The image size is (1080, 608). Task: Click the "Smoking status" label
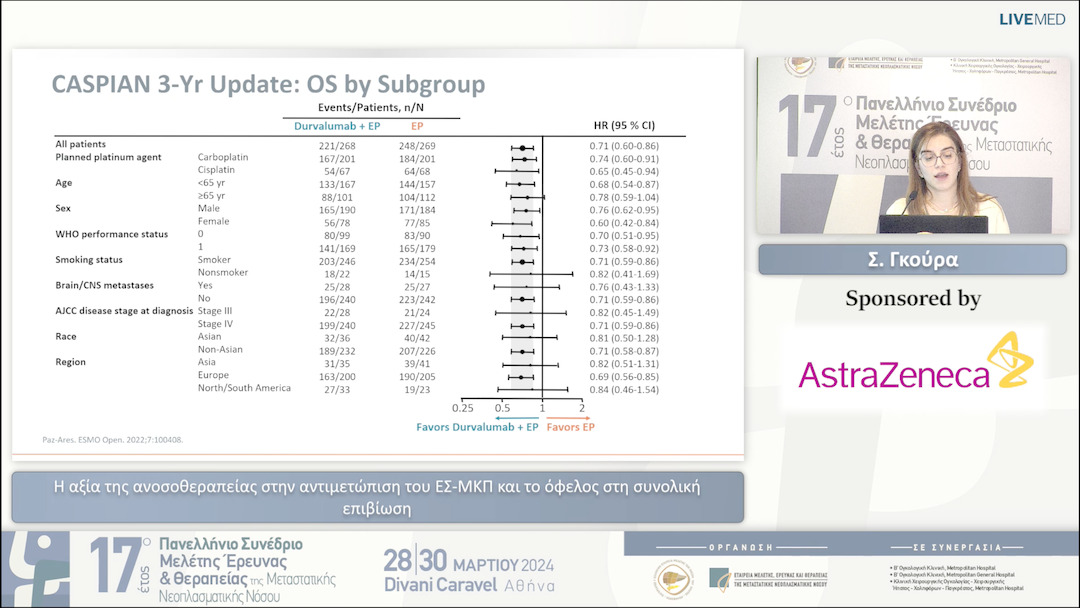tap(89, 260)
